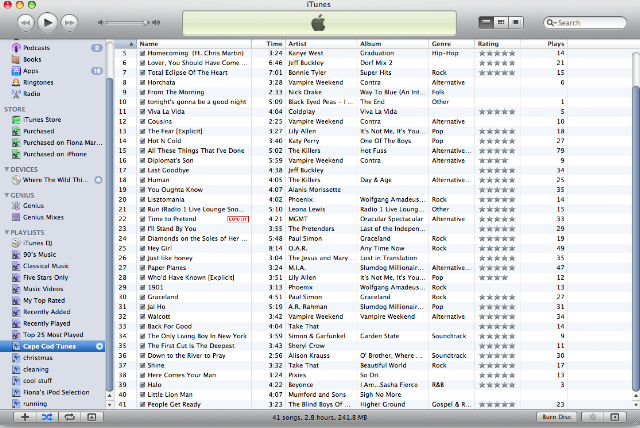Sort songs by Rating column
This screenshot has height=428, width=640.
[498, 44]
